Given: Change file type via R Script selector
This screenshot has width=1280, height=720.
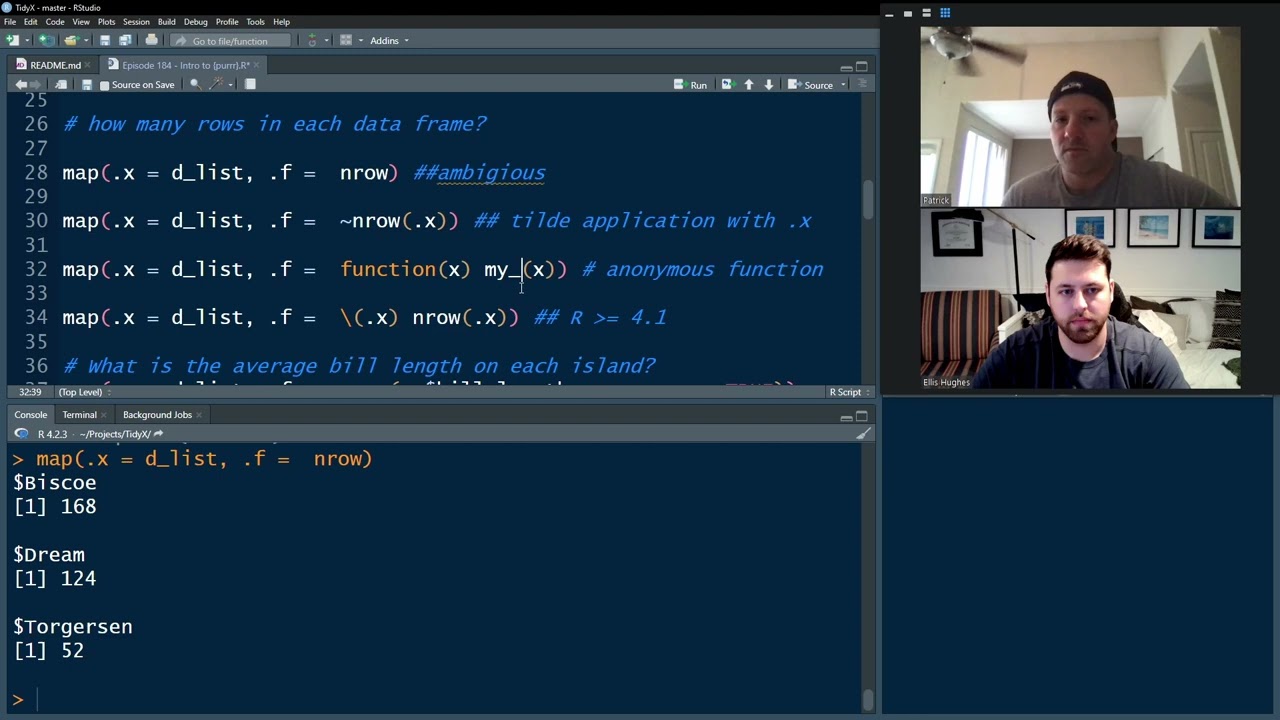Looking at the screenshot, I should [850, 392].
